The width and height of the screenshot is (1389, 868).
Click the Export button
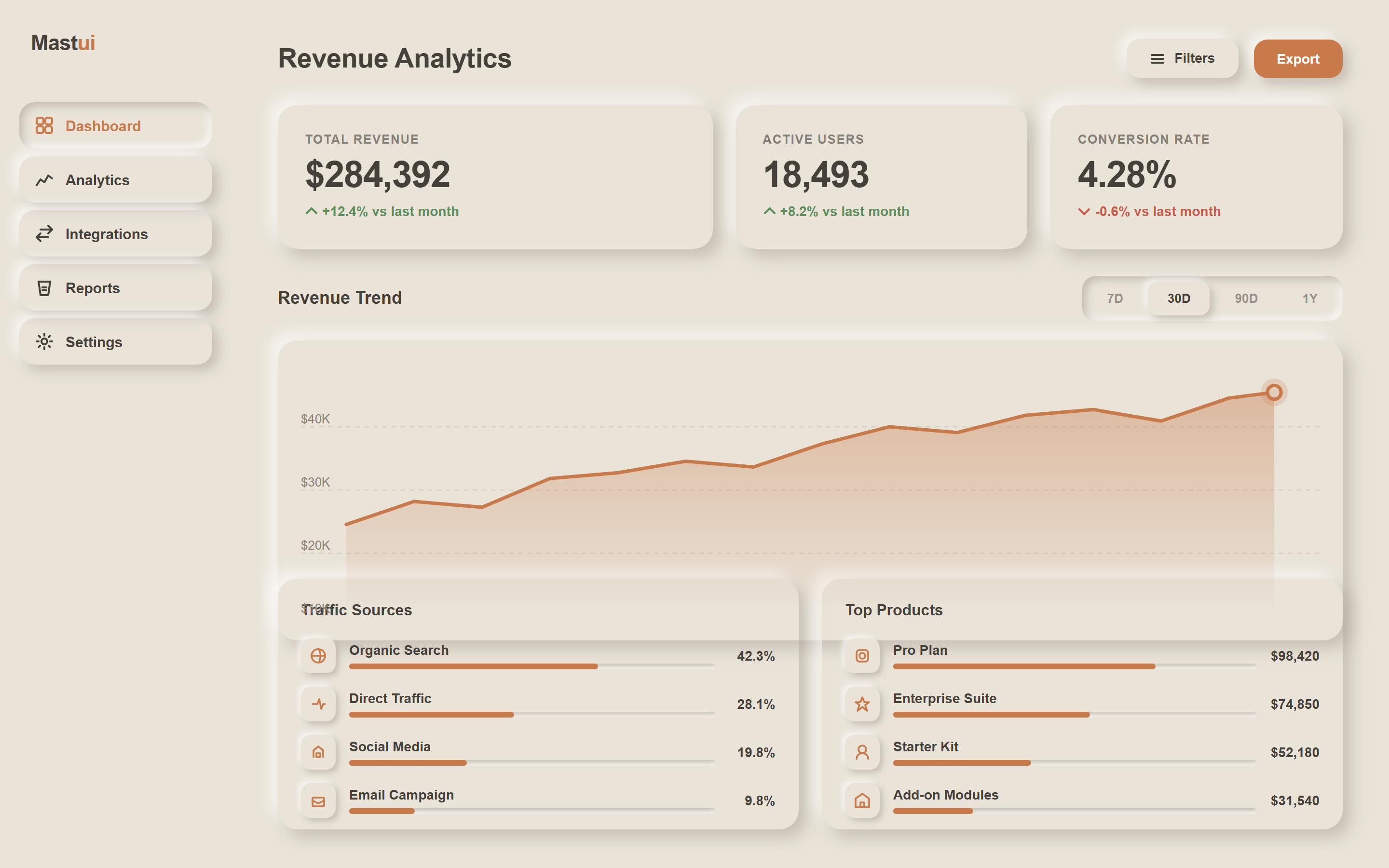pos(1298,58)
